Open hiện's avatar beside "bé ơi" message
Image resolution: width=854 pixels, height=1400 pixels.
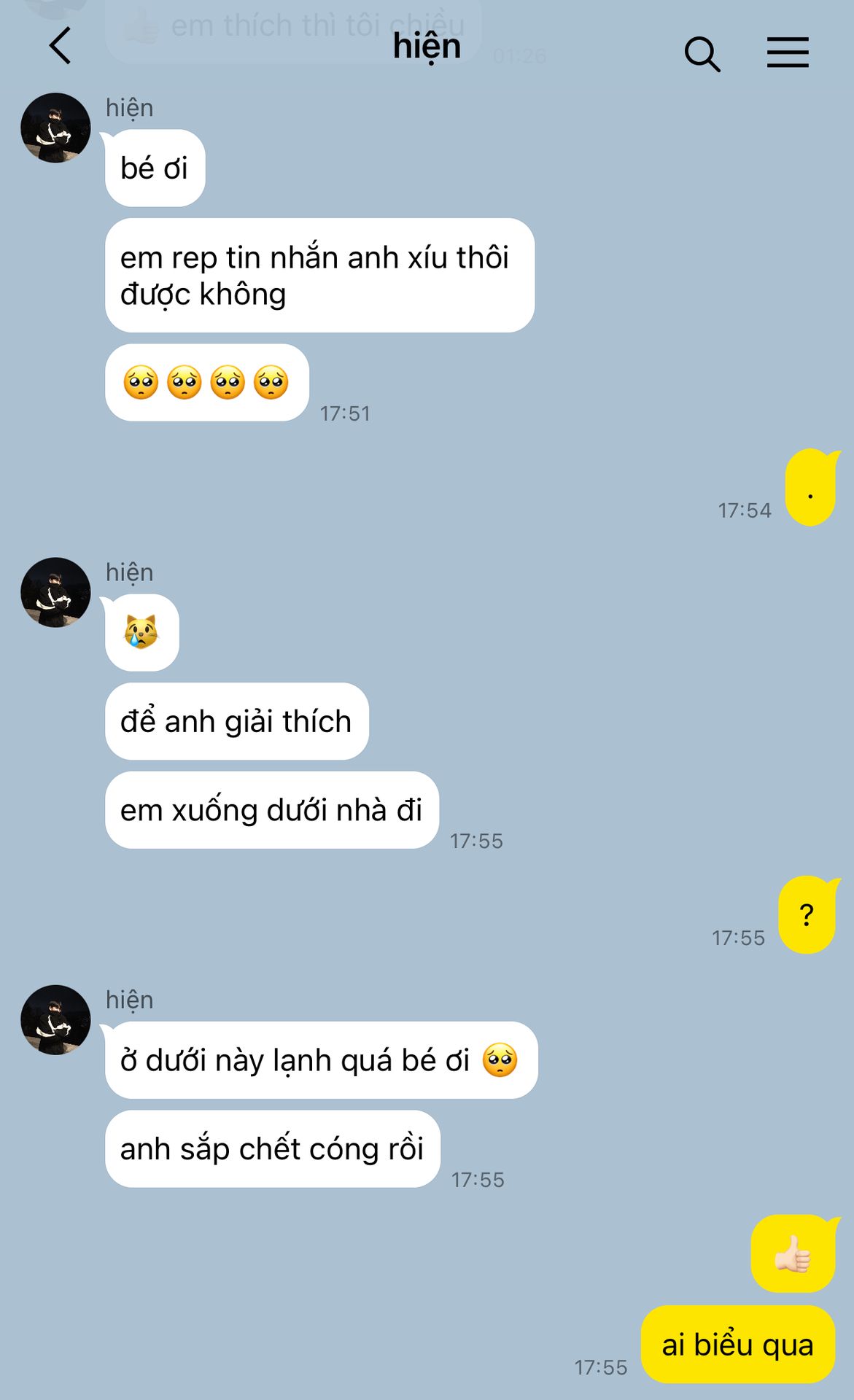click(55, 128)
